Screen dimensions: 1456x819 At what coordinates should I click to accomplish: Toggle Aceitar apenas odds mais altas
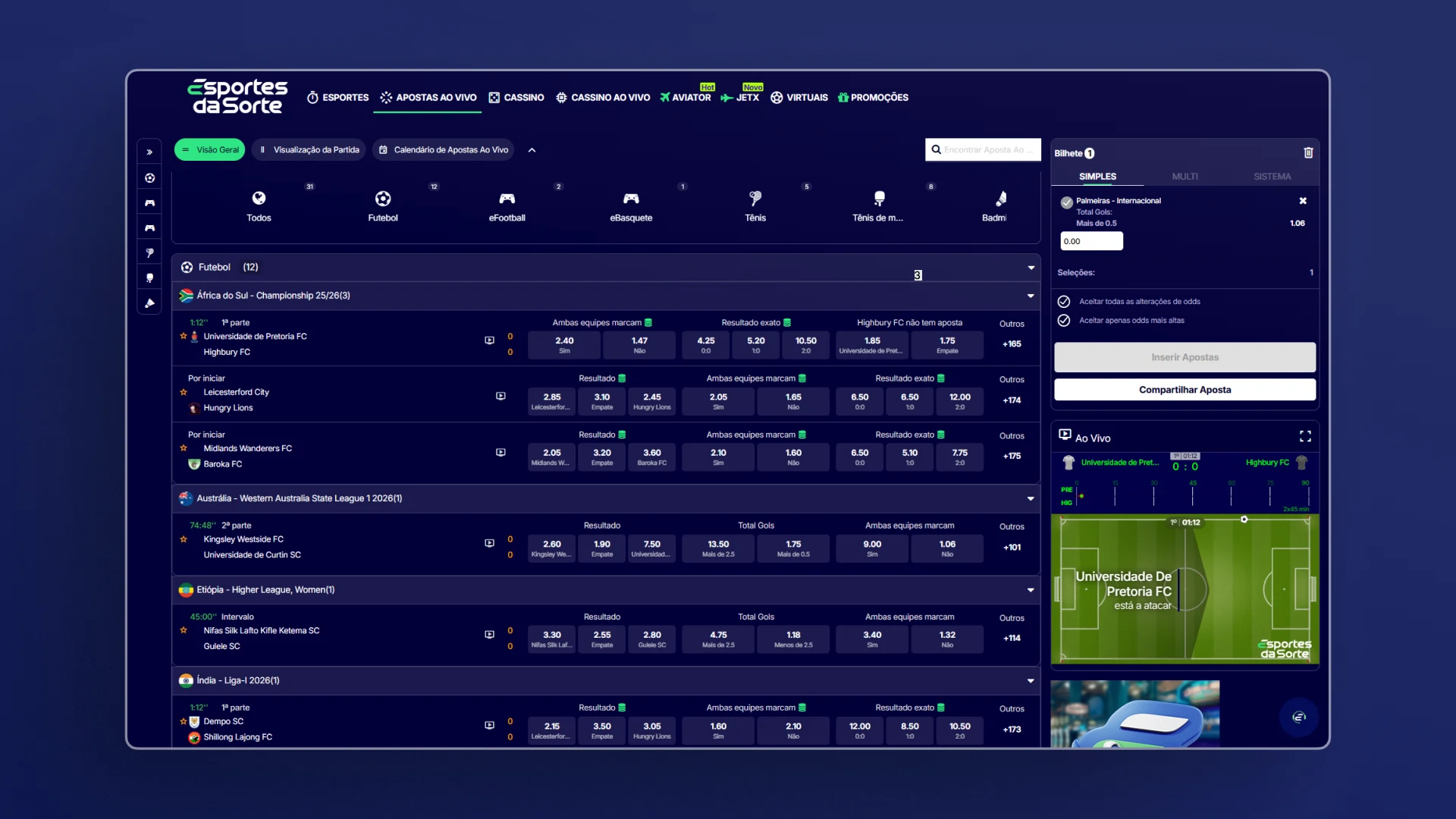coord(1064,320)
